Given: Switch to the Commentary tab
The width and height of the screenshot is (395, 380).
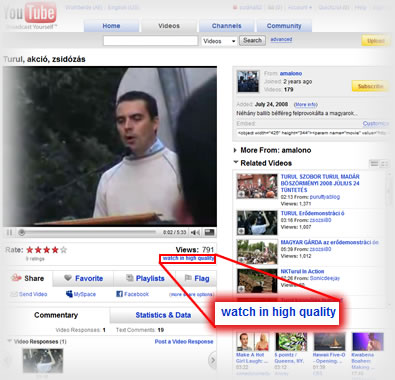Looking at the screenshot, I should point(56,315).
